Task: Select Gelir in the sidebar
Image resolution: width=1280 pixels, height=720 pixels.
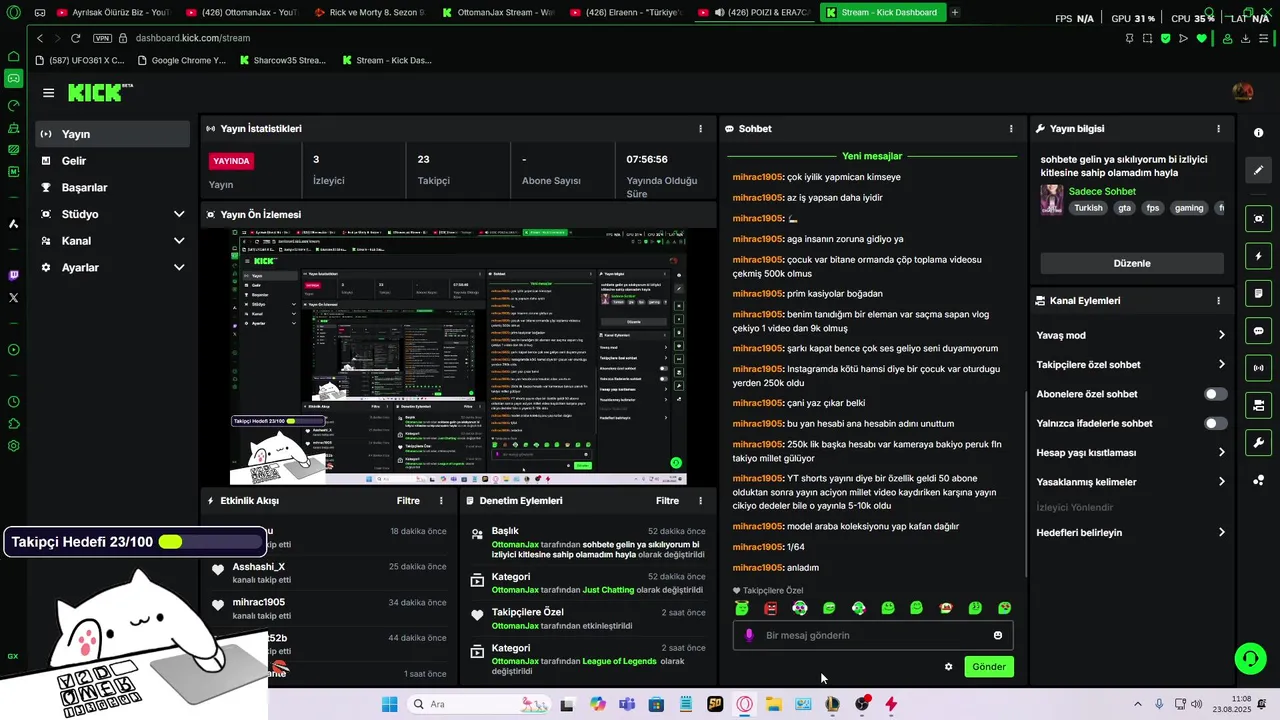Action: (x=113, y=161)
